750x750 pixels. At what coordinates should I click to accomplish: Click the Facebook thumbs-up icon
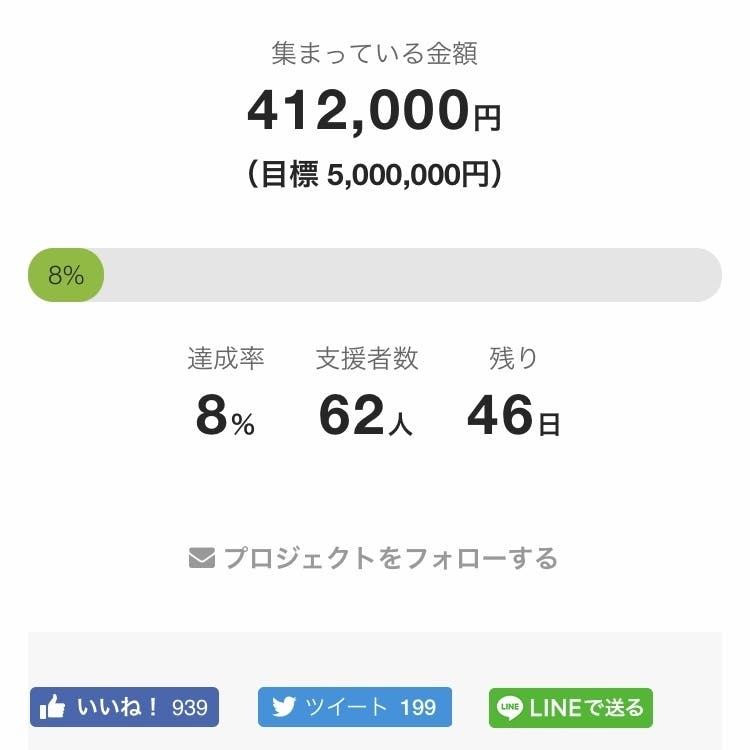click(x=52, y=708)
